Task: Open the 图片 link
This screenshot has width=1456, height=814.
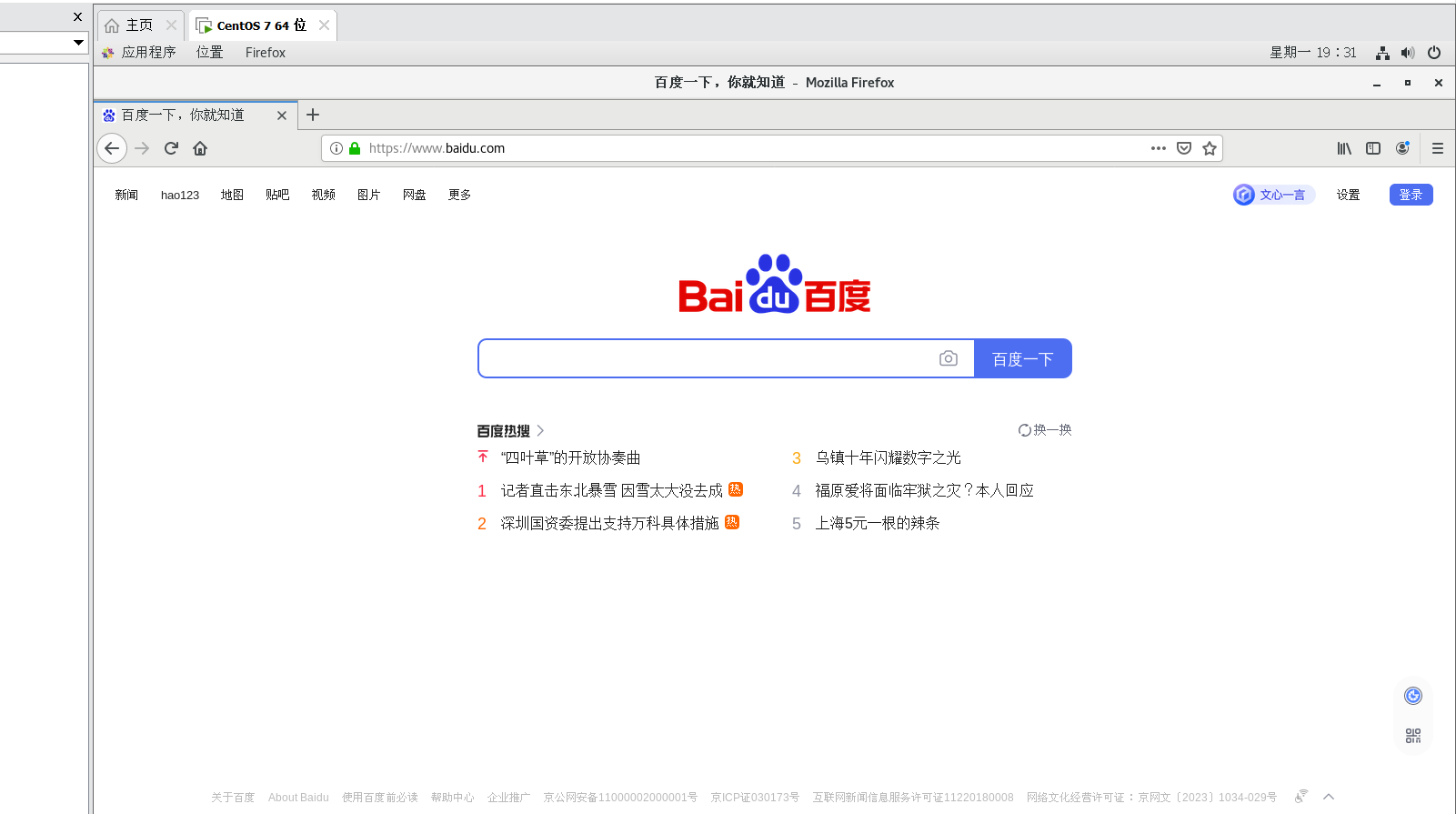Action: coord(368,195)
